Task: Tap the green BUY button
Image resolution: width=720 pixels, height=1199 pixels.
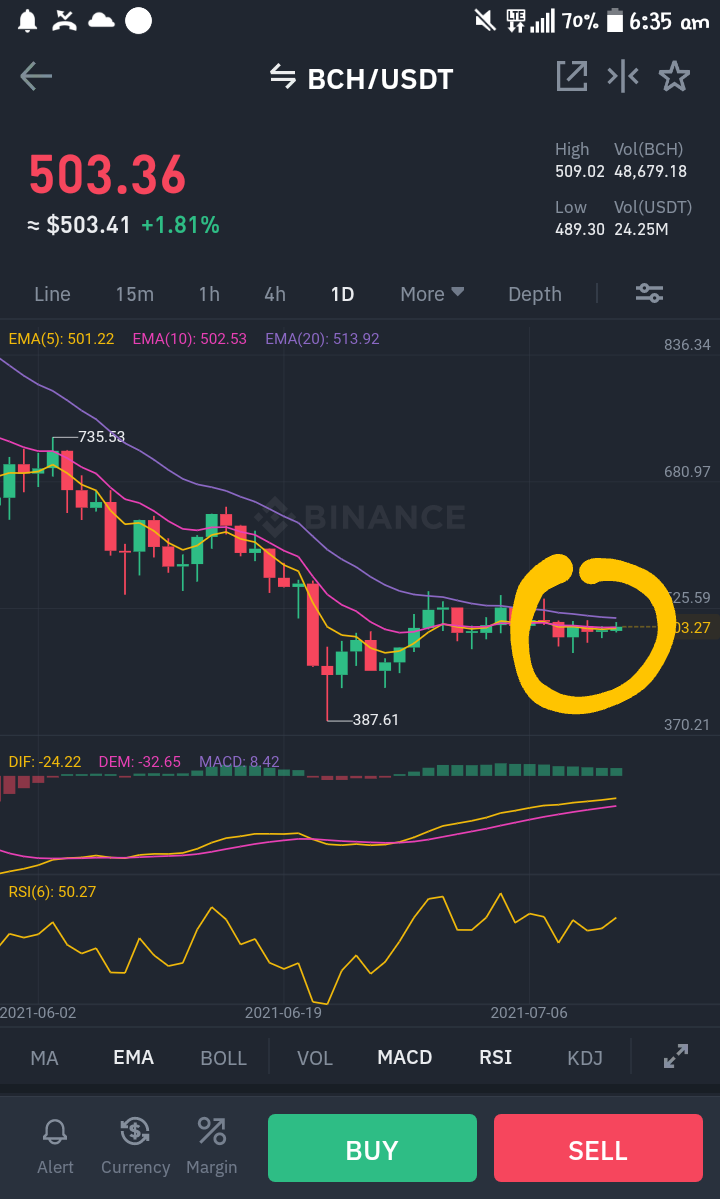Action: (x=372, y=1149)
